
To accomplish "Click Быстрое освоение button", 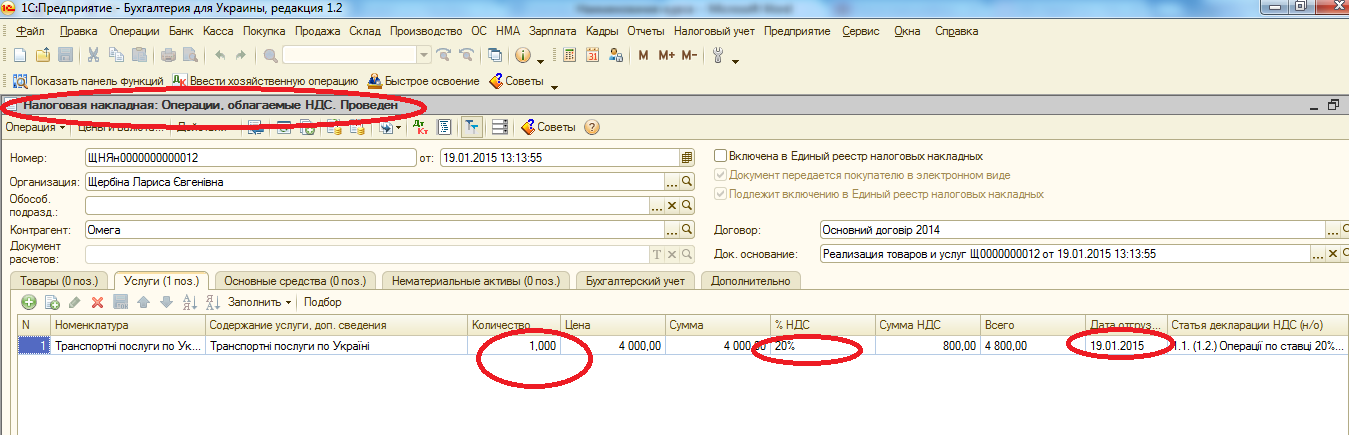I will (x=424, y=81).
